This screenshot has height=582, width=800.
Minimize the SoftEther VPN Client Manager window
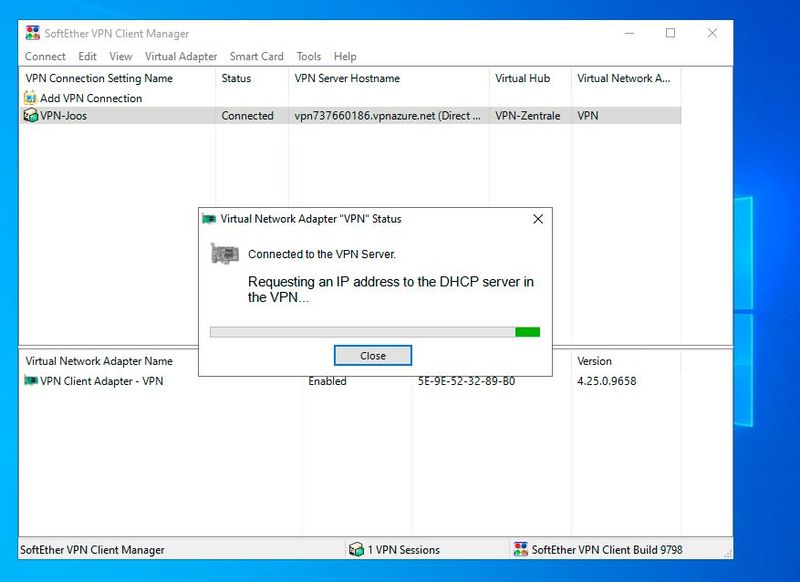click(x=630, y=33)
